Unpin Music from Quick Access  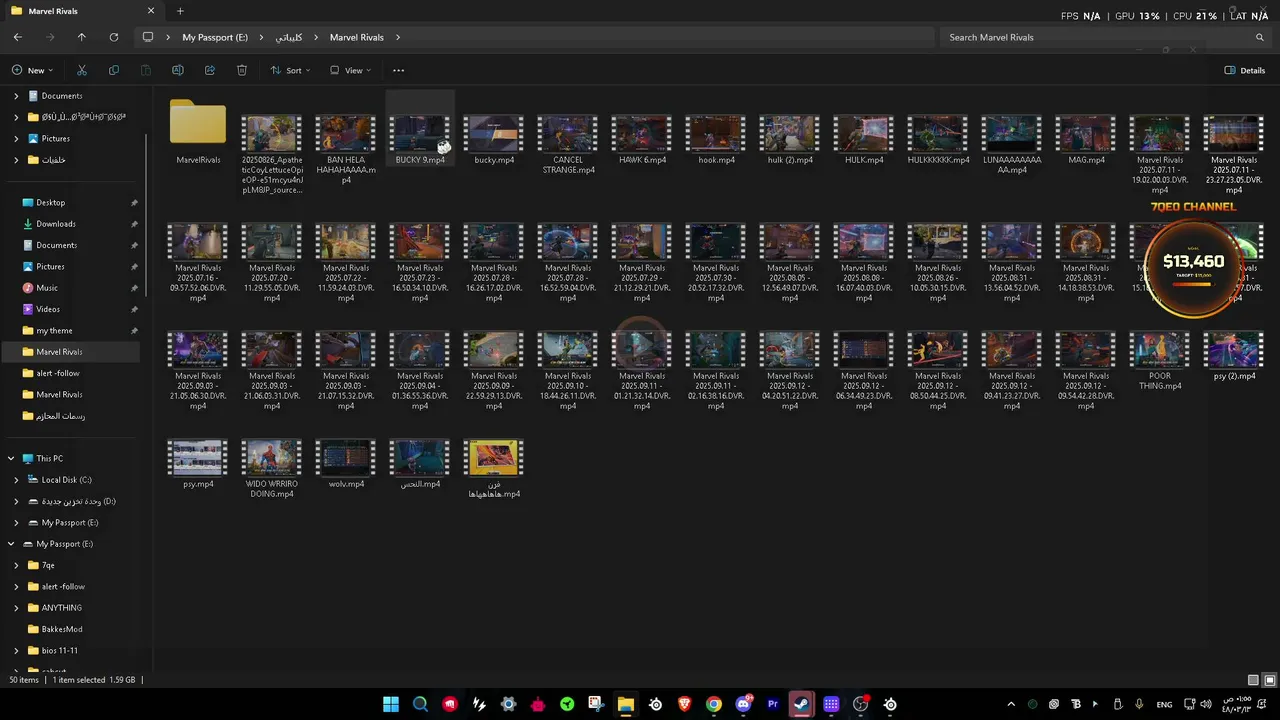pos(134,288)
